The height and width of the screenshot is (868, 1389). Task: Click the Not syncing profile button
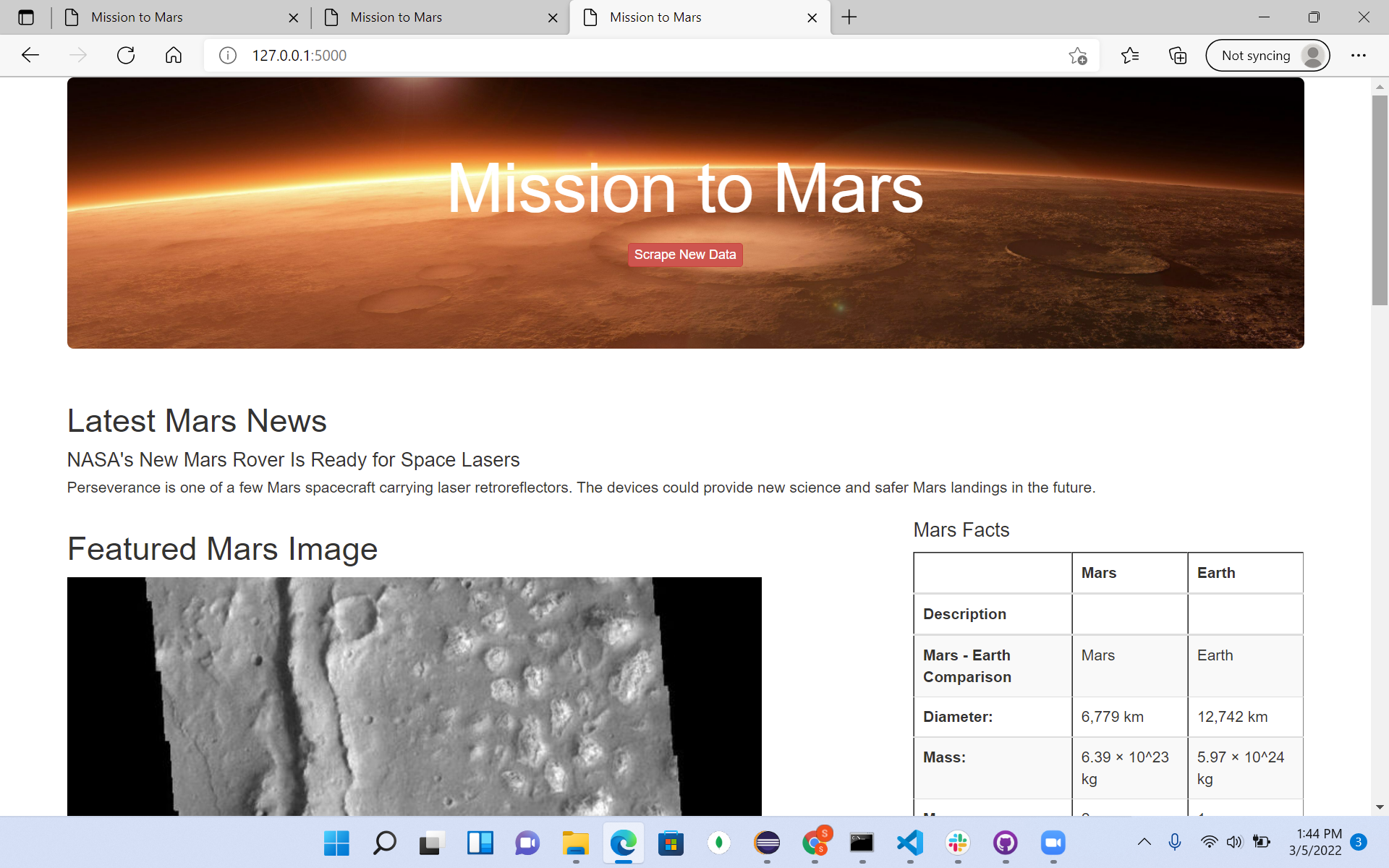pyautogui.click(x=1267, y=56)
